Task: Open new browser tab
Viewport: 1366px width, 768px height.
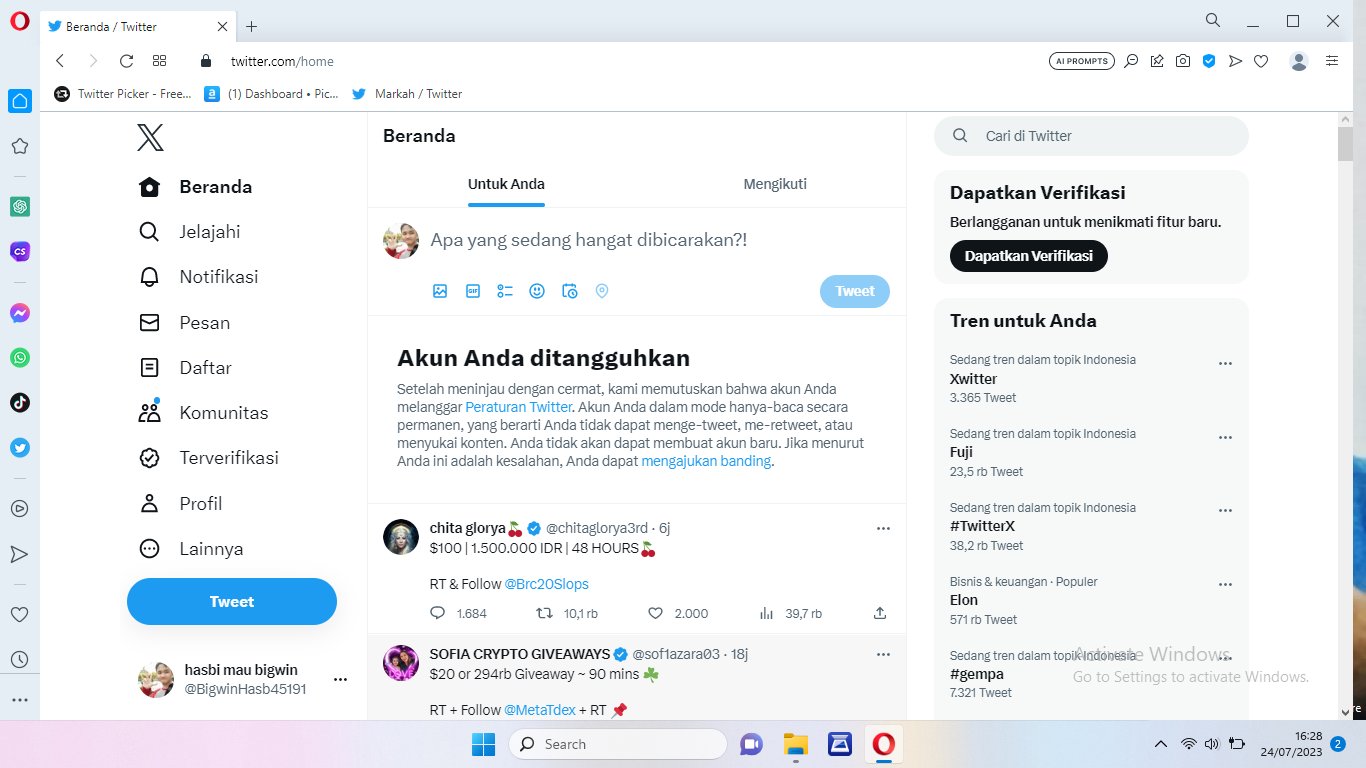Action: pos(251,27)
